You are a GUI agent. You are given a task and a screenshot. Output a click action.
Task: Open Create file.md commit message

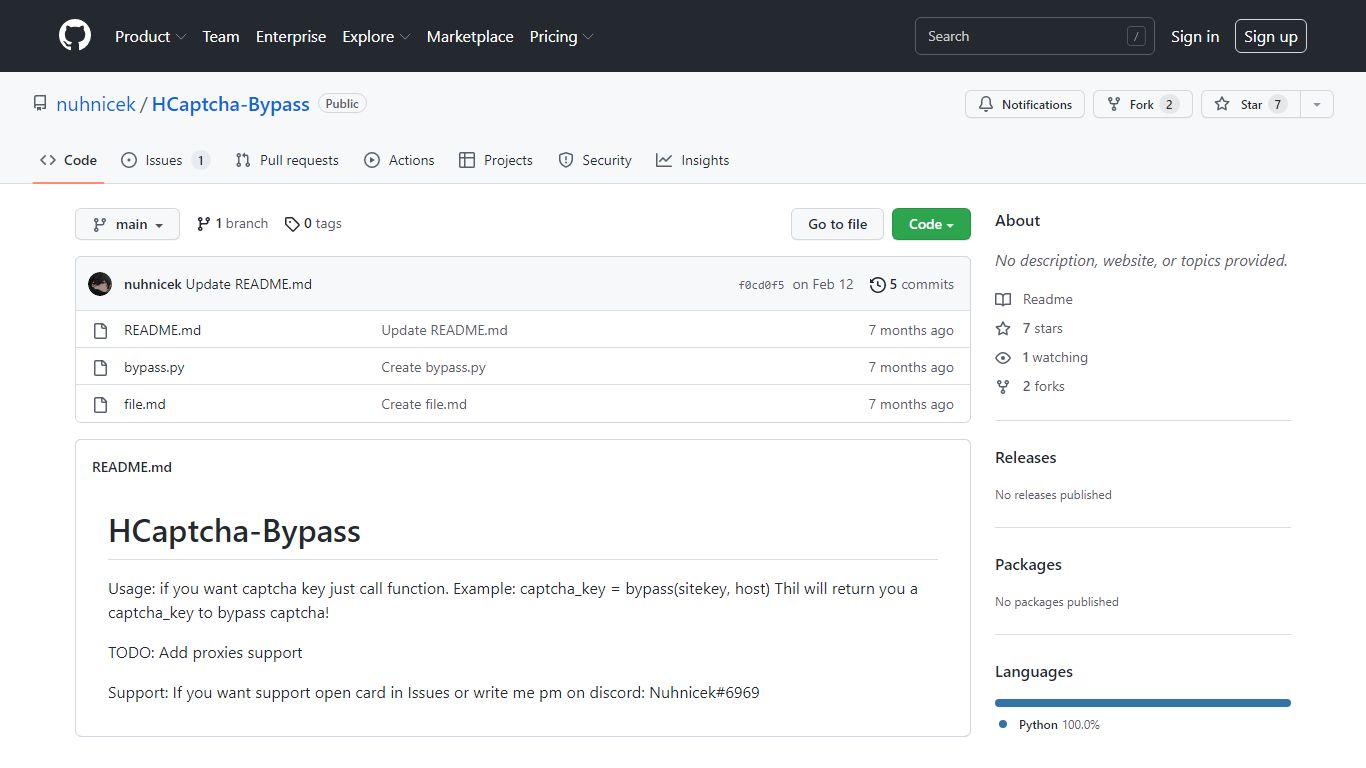click(424, 404)
